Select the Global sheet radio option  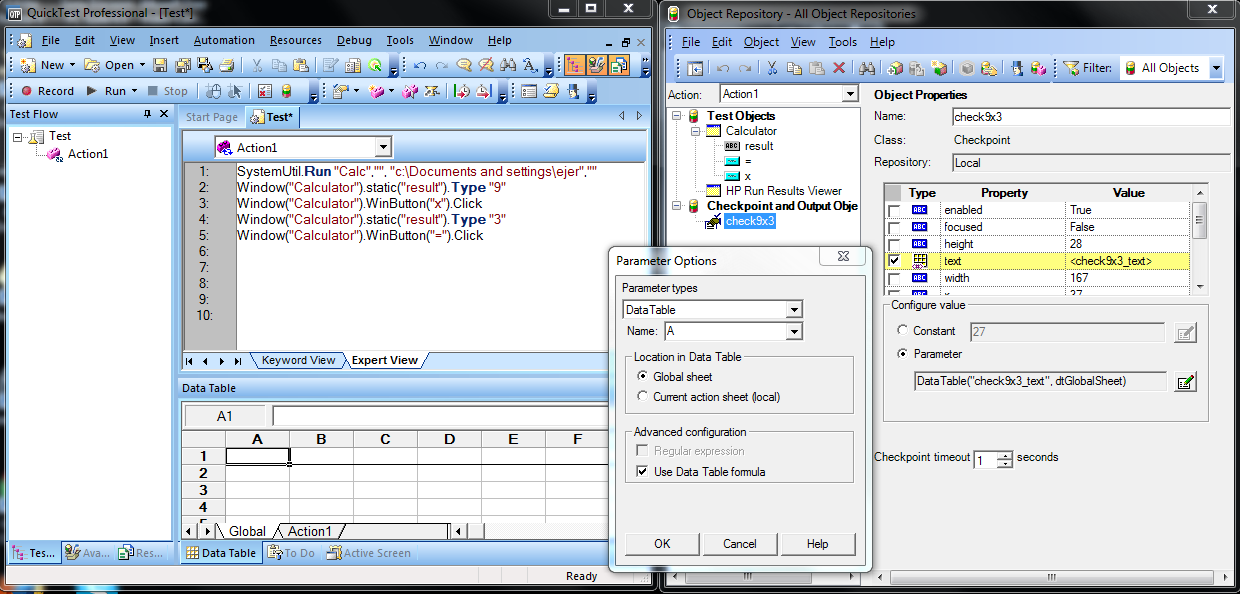point(643,377)
